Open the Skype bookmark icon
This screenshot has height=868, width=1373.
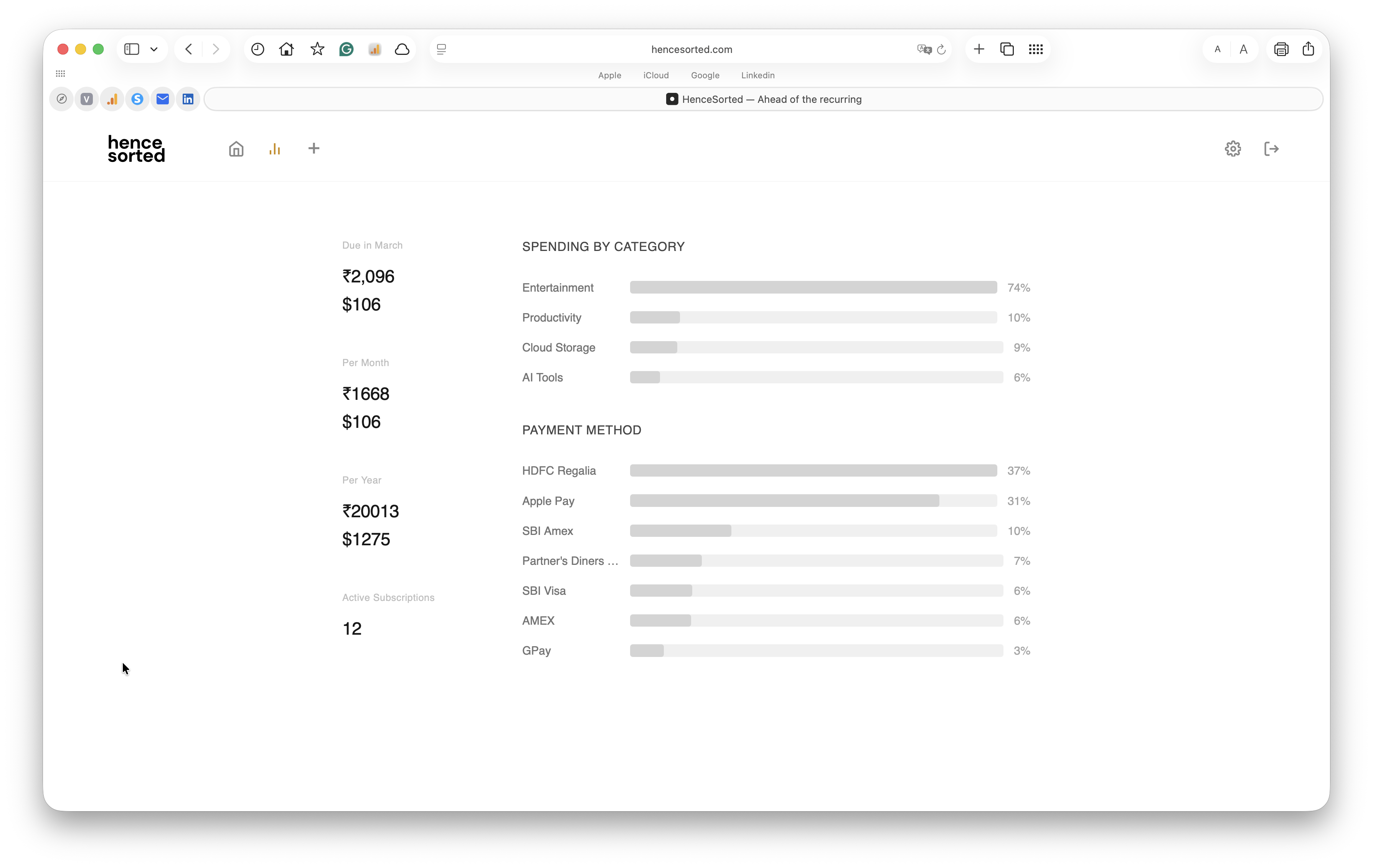click(137, 99)
